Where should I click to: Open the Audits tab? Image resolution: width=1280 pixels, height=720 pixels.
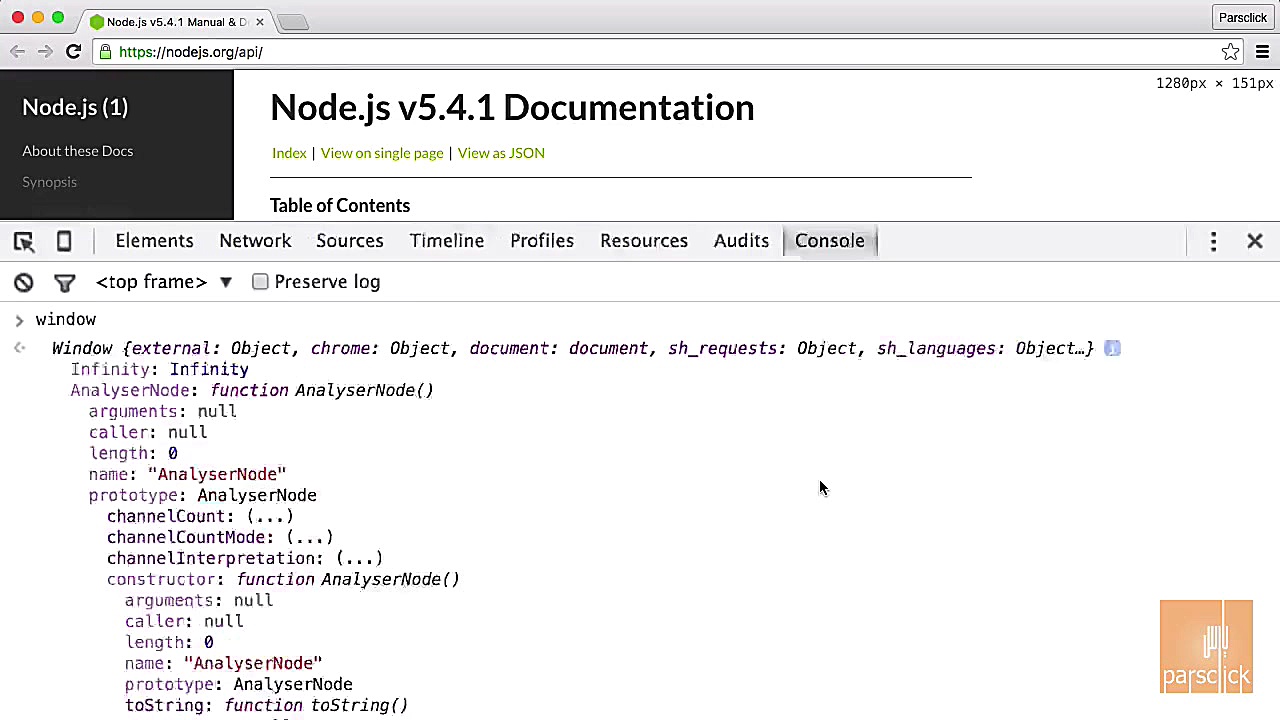[x=741, y=241]
